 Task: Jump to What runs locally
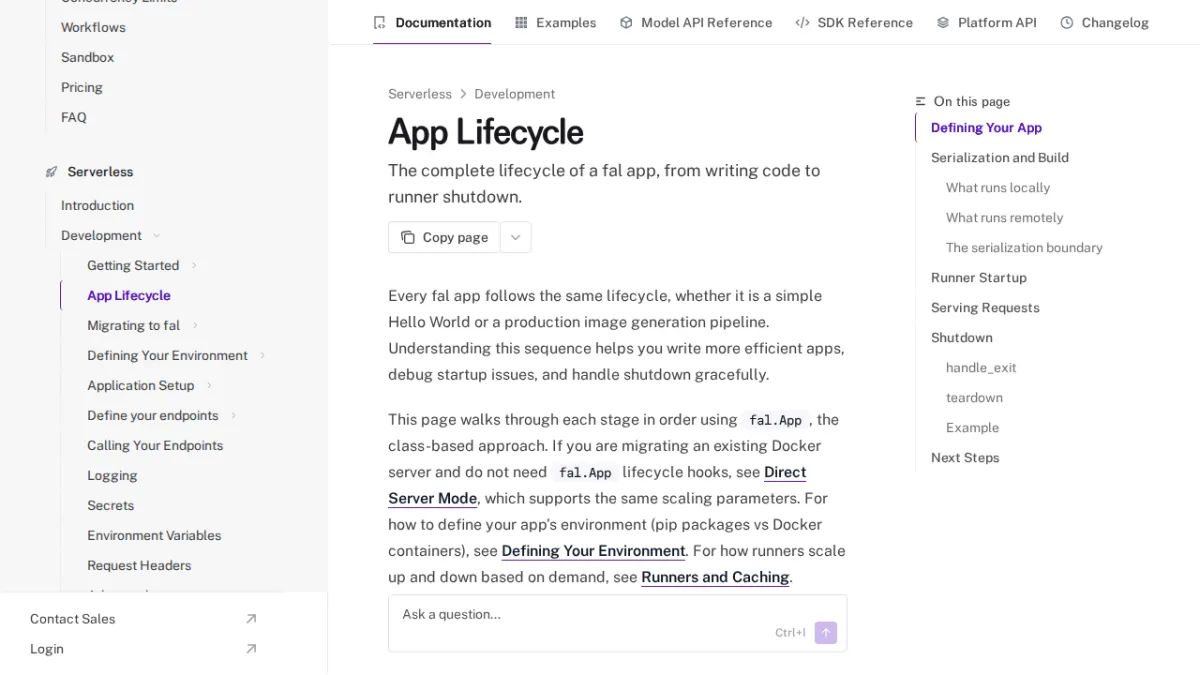[x=998, y=187]
